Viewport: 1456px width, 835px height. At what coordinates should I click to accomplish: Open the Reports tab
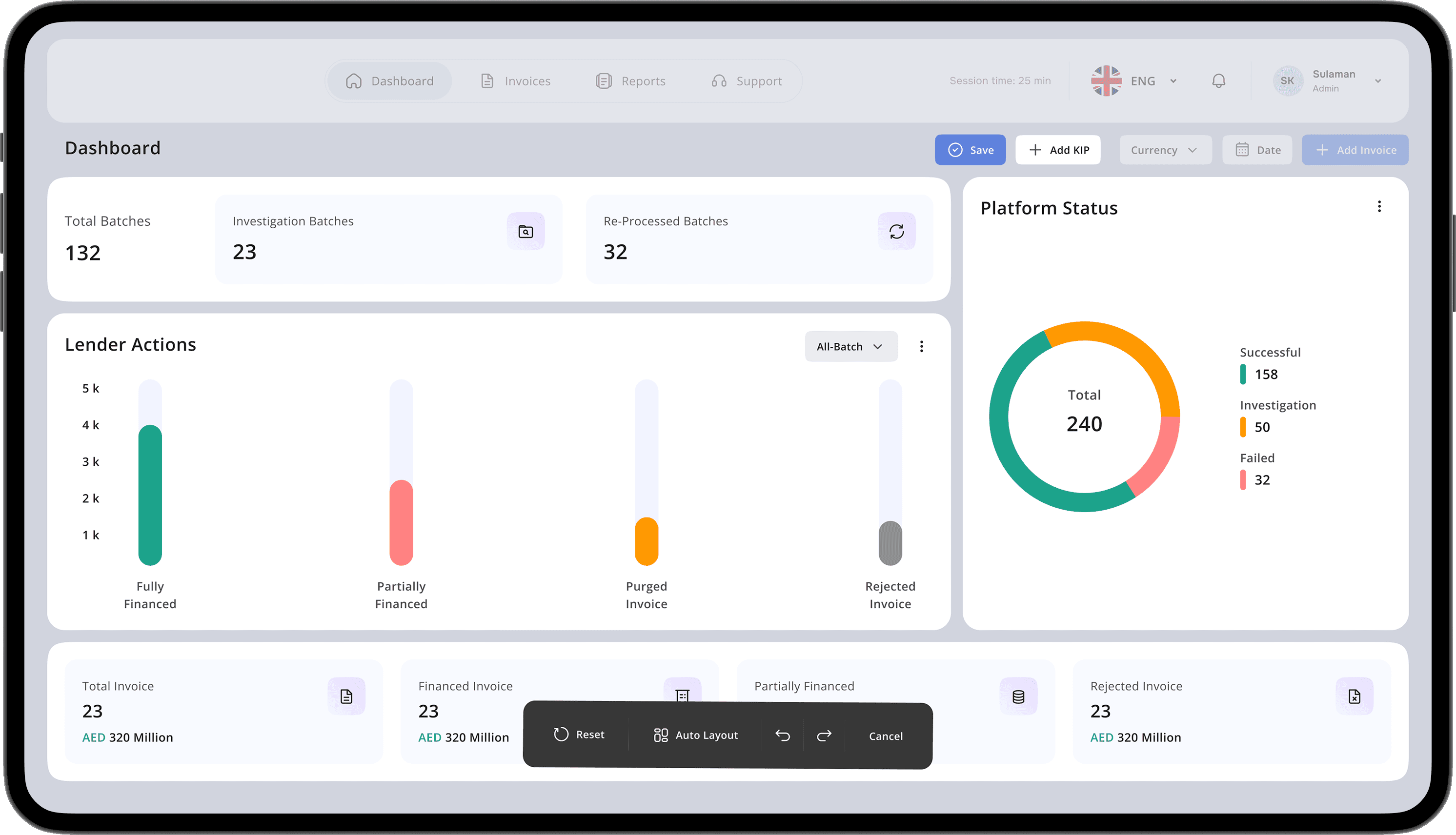[631, 81]
